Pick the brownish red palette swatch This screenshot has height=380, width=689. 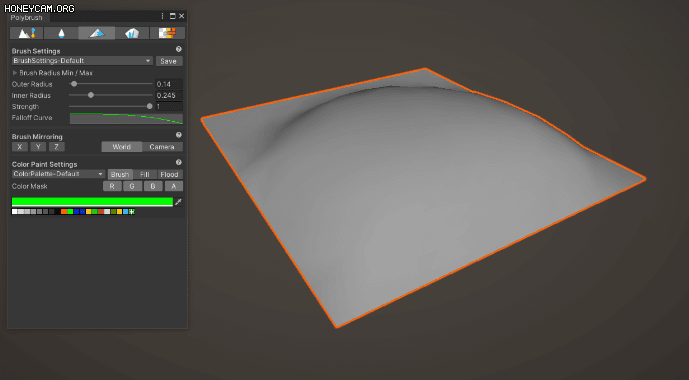pyautogui.click(x=101, y=212)
